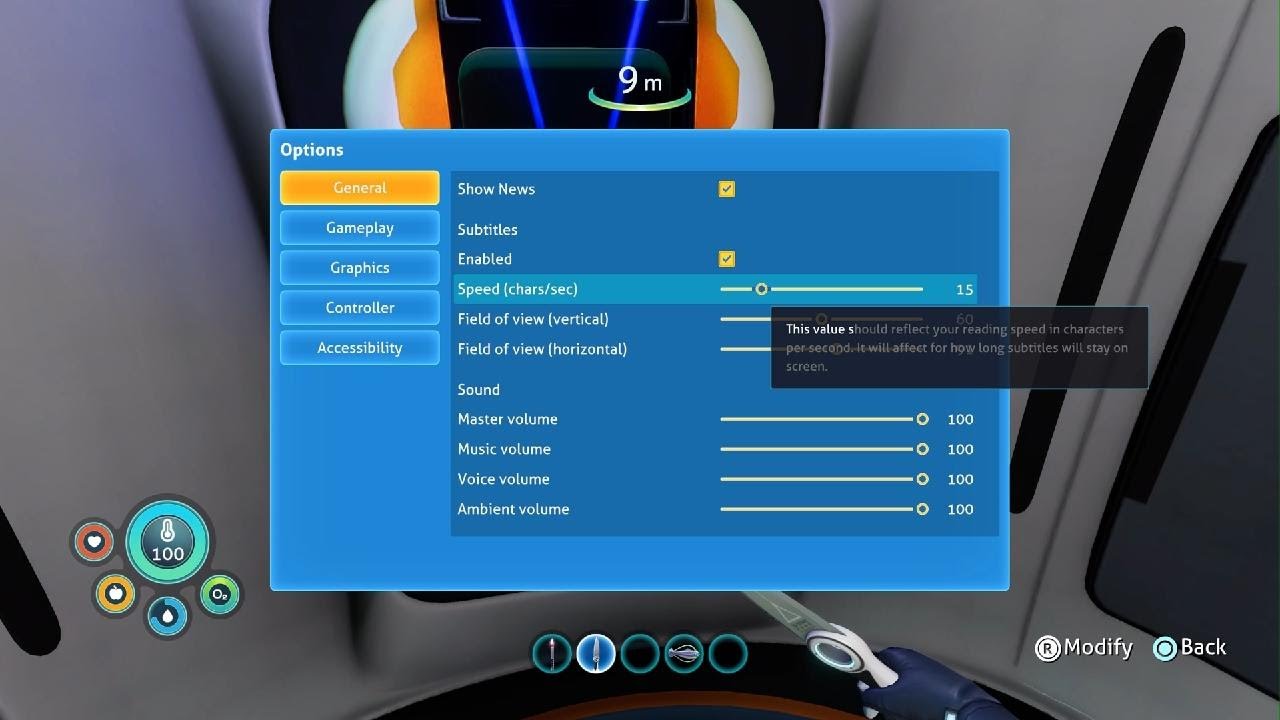This screenshot has width=1280, height=720.
Task: Go to the Accessibility tab
Action: tap(359, 348)
